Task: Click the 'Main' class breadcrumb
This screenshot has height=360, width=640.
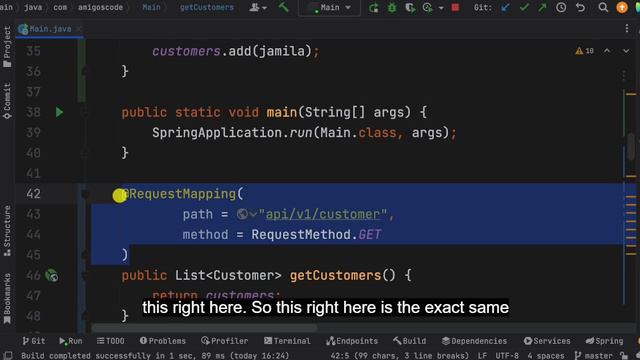Action: pos(151,7)
